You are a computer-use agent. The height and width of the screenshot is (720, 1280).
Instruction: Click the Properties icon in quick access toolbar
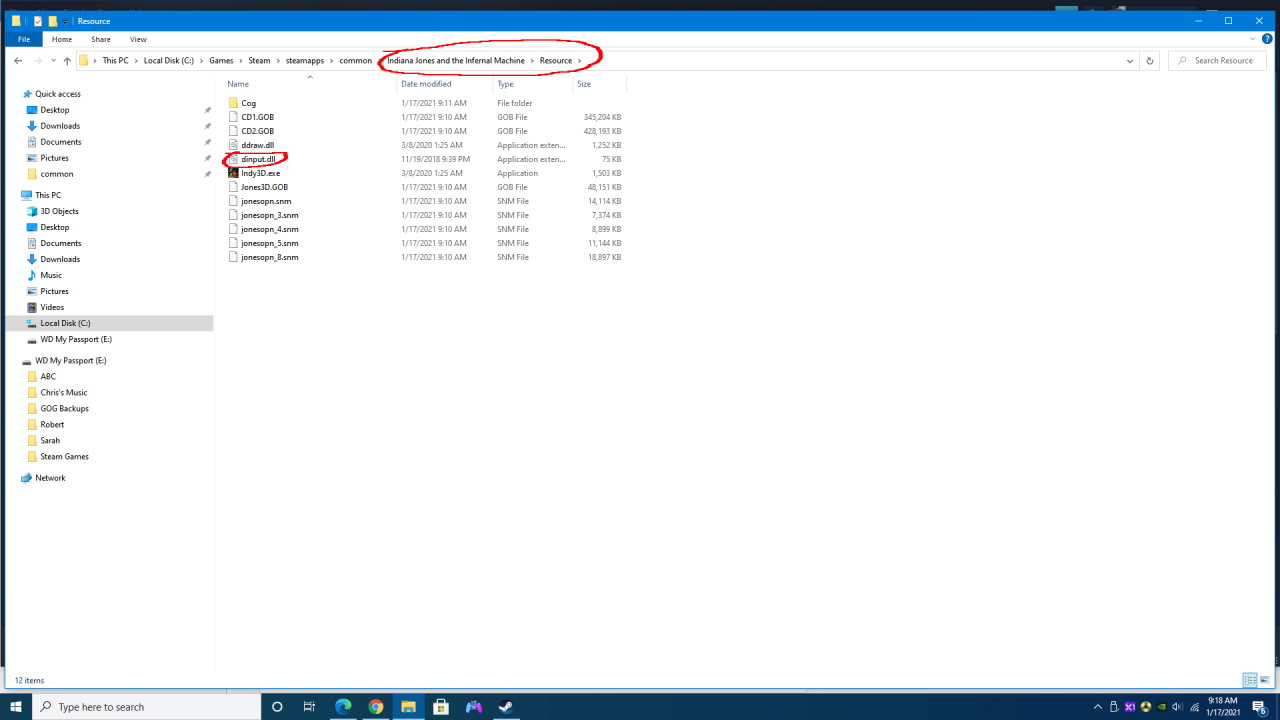(38, 21)
